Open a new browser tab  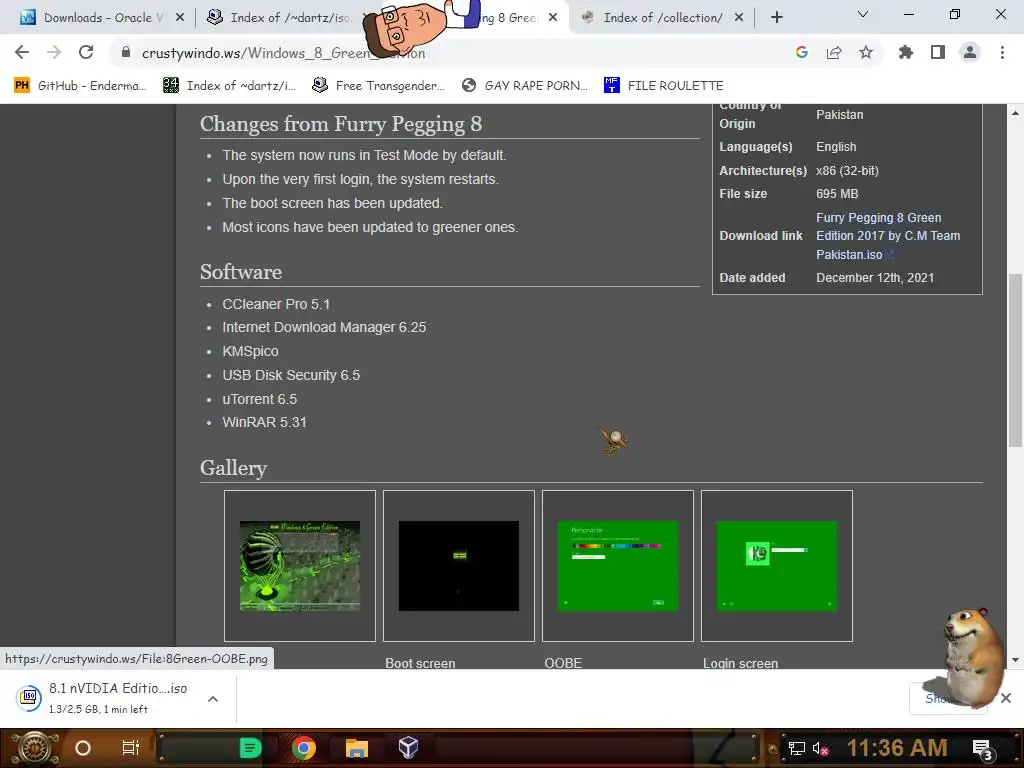click(776, 18)
